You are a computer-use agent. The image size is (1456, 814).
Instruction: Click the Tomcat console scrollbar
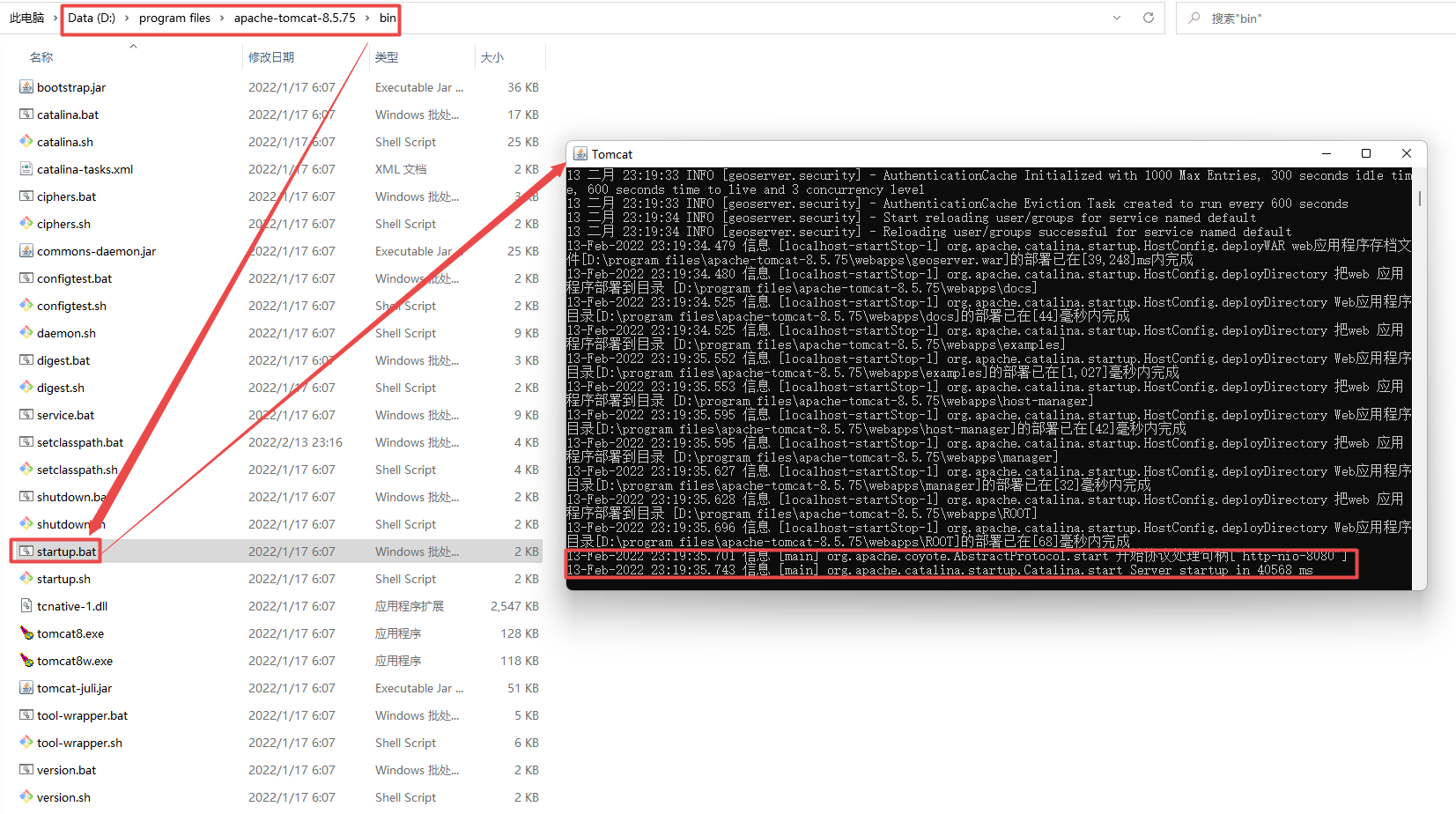[x=1419, y=198]
